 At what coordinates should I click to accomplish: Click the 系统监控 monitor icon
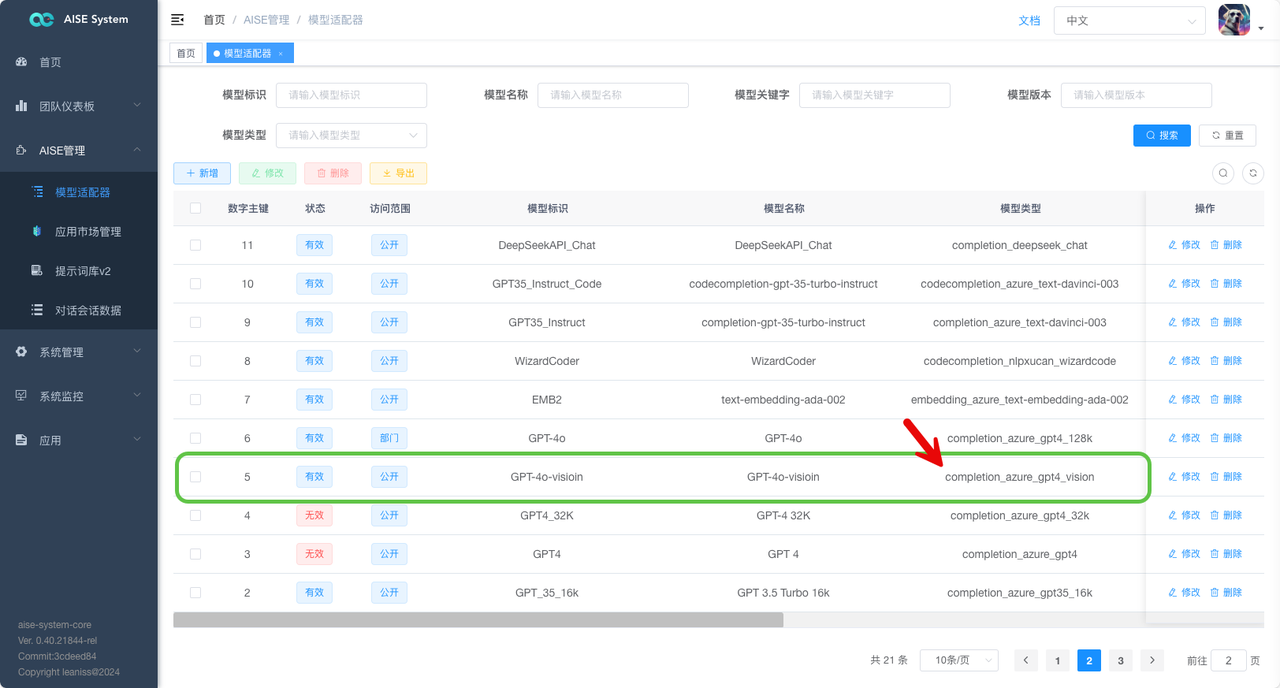pyautogui.click(x=22, y=396)
